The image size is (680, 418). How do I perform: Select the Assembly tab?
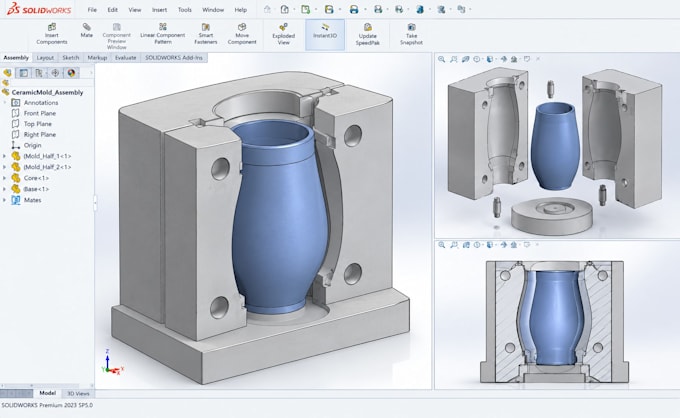(16, 58)
